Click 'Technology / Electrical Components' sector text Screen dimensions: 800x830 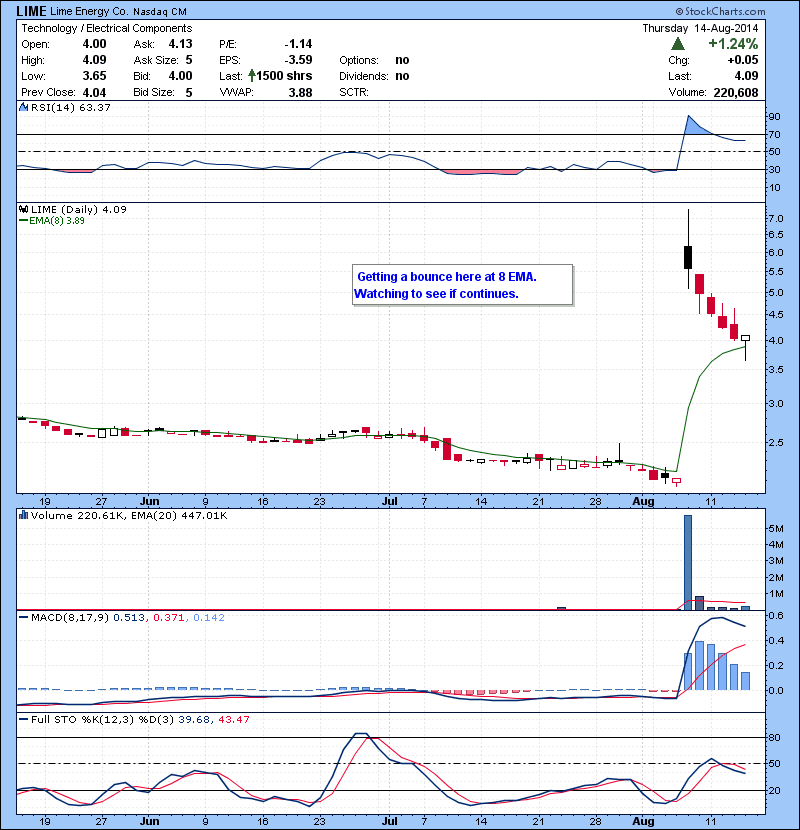tap(106, 28)
